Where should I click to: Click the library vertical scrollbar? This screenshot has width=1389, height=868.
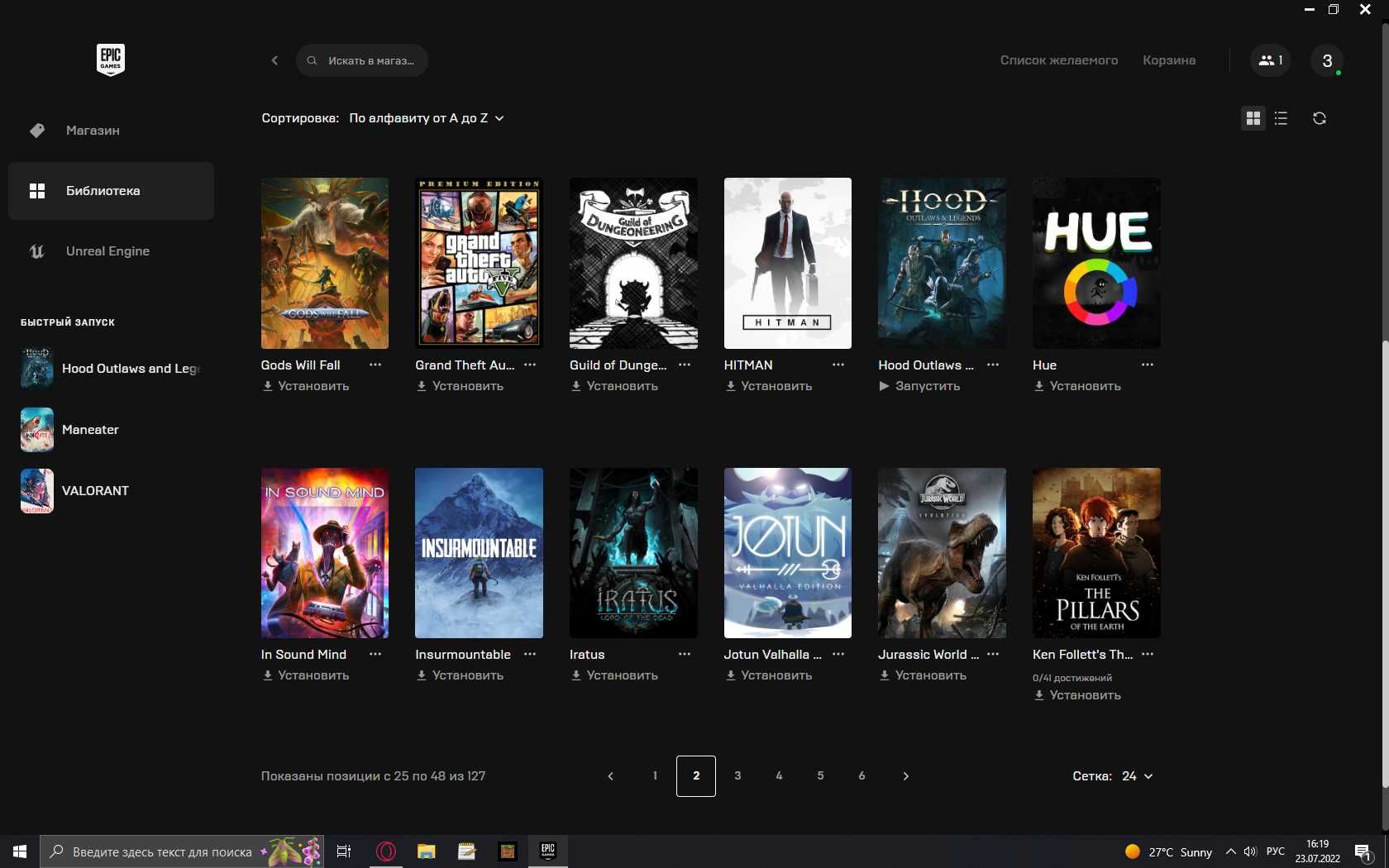click(x=1386, y=562)
